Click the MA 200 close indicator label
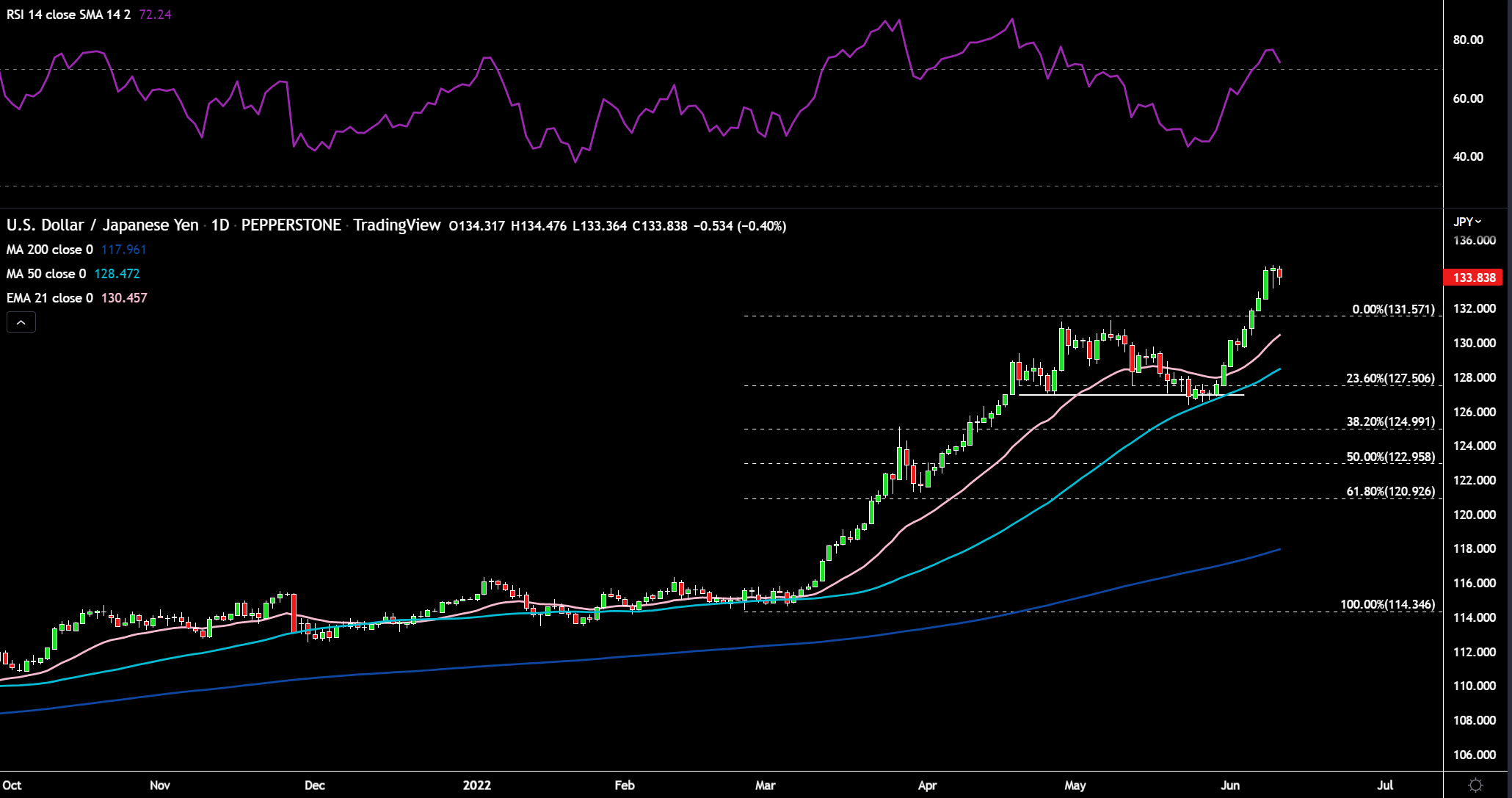Viewport: 1512px width, 798px height. click(x=50, y=250)
